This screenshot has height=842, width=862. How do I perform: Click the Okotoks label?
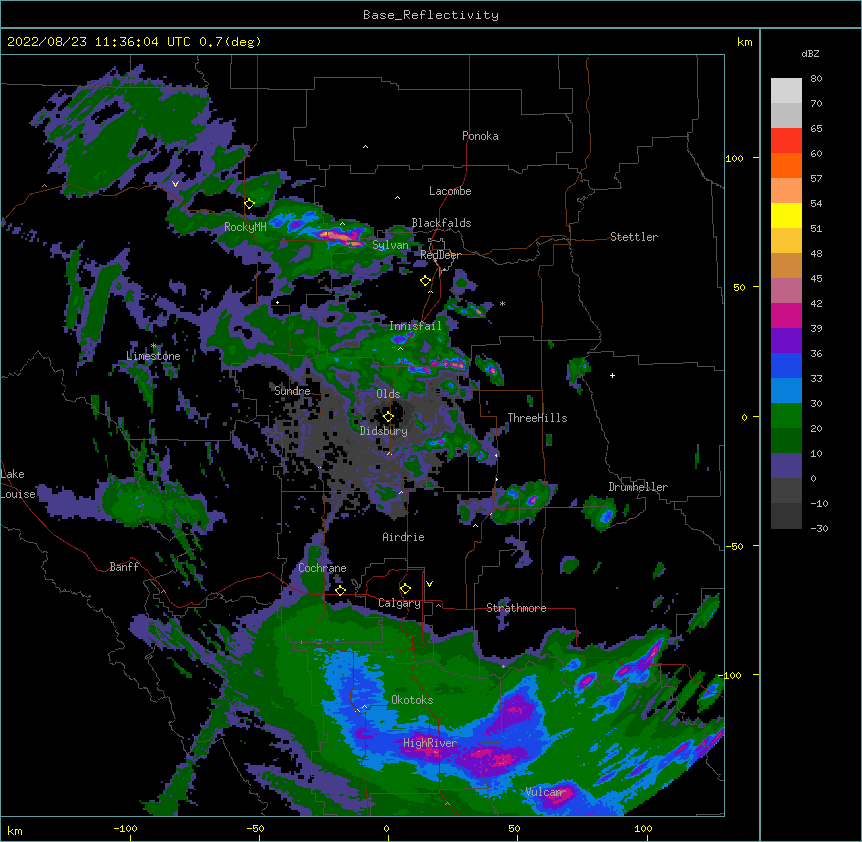[412, 700]
